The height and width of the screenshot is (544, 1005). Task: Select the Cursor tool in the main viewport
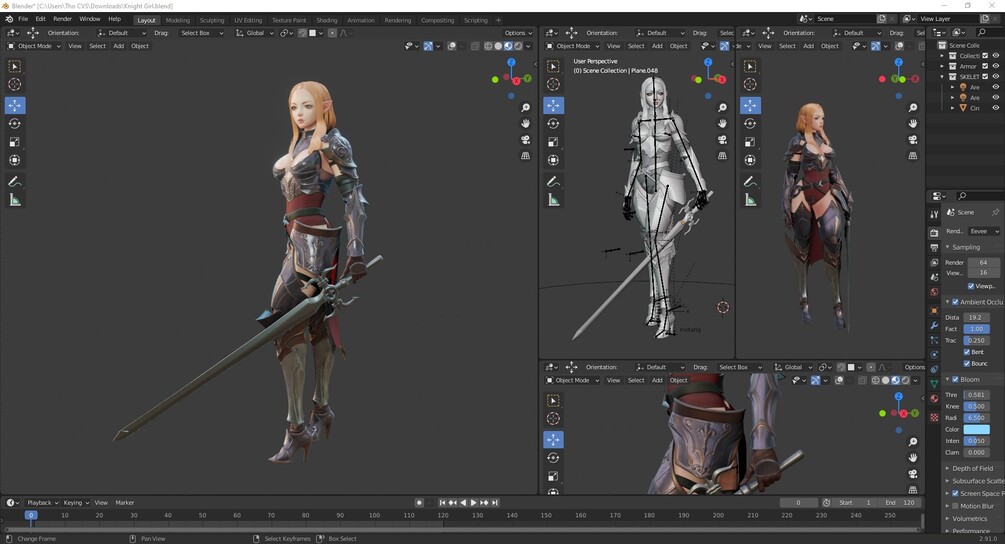[x=15, y=85]
